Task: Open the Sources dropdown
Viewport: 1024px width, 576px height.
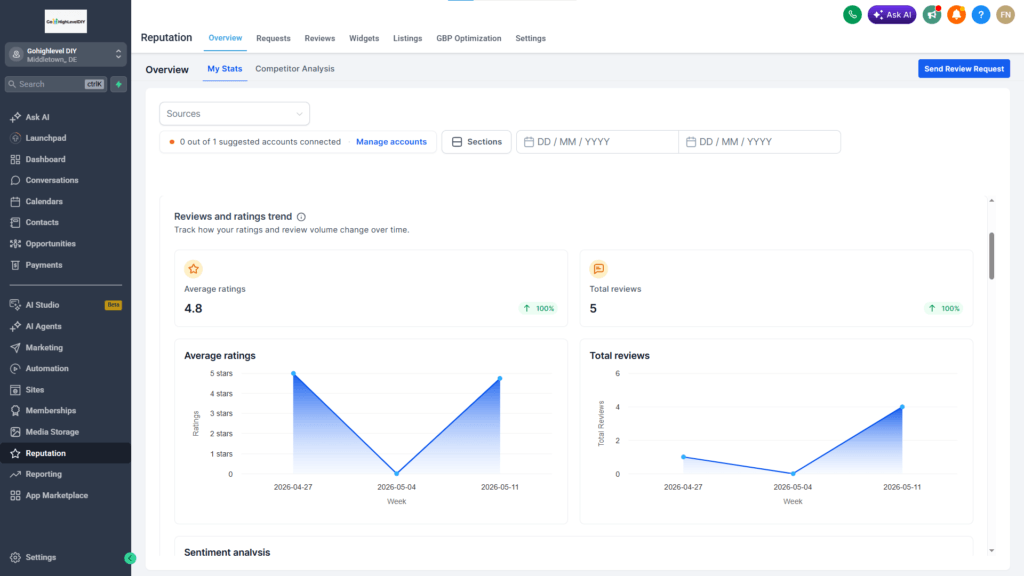Action: (234, 114)
